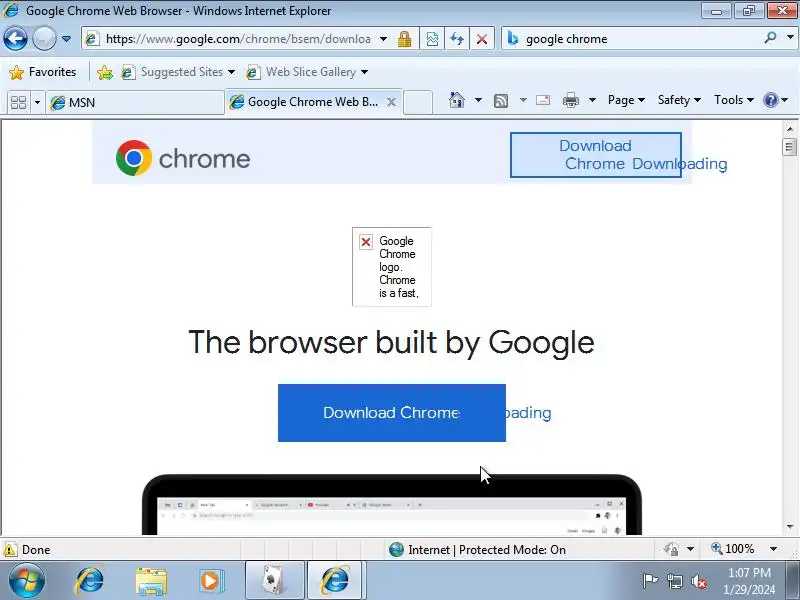This screenshot has width=800, height=600.
Task: Click the laptop browser preview image
Action: (391, 505)
